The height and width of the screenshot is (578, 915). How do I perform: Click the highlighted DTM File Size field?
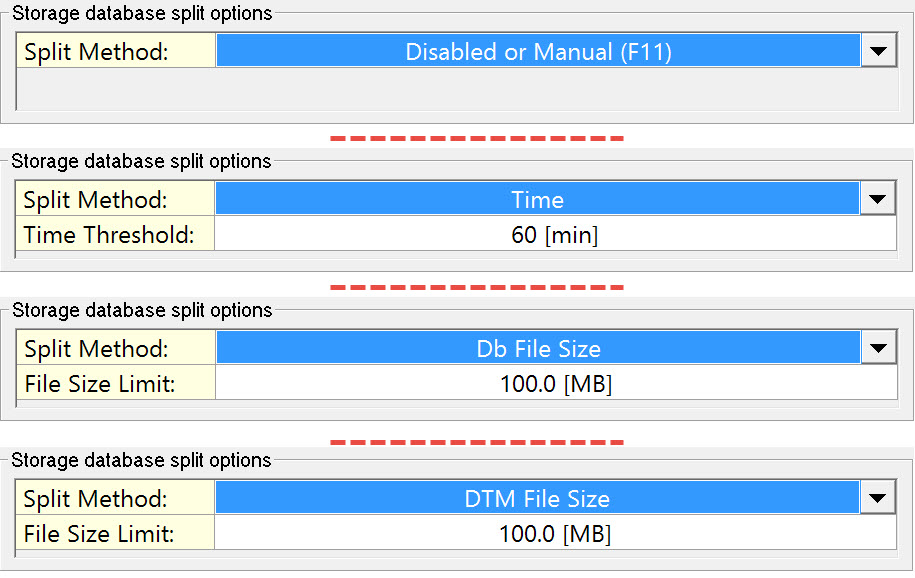(538, 498)
